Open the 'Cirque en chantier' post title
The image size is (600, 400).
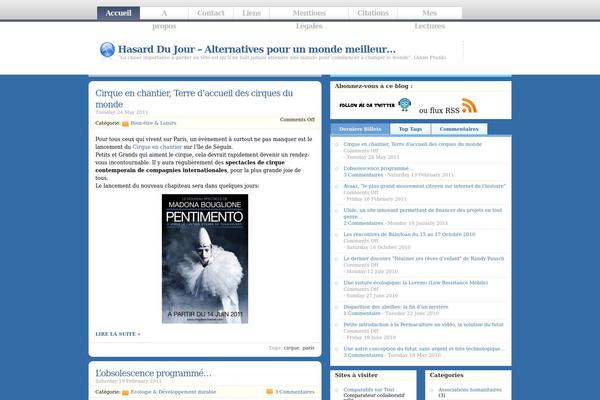pos(194,98)
